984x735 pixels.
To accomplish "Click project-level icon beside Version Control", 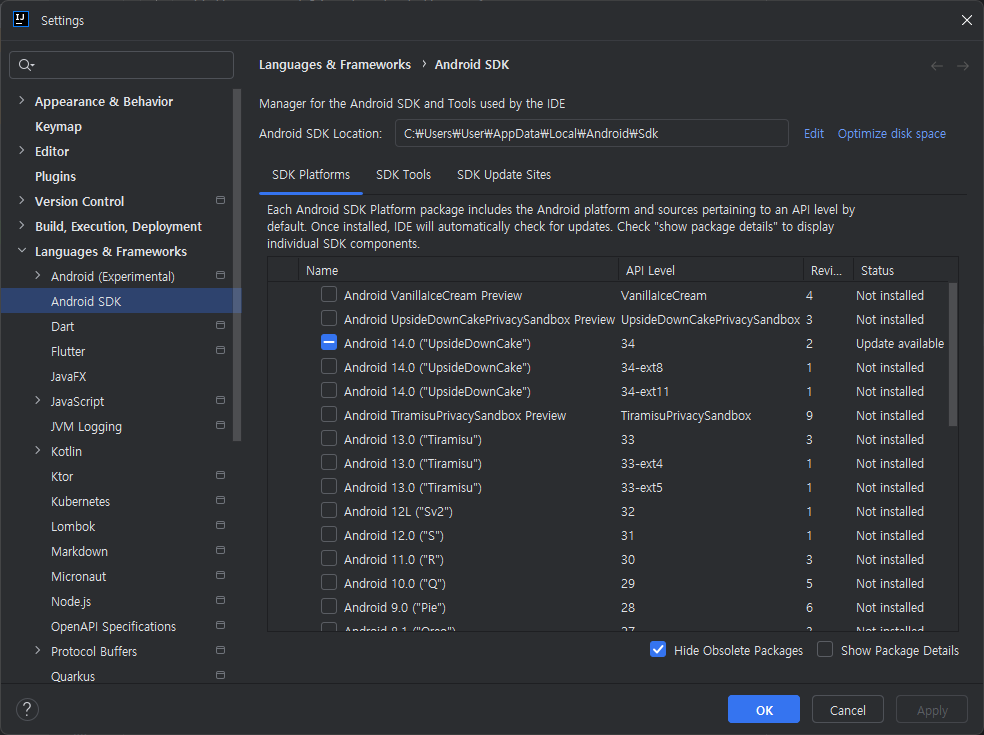I will [x=220, y=200].
